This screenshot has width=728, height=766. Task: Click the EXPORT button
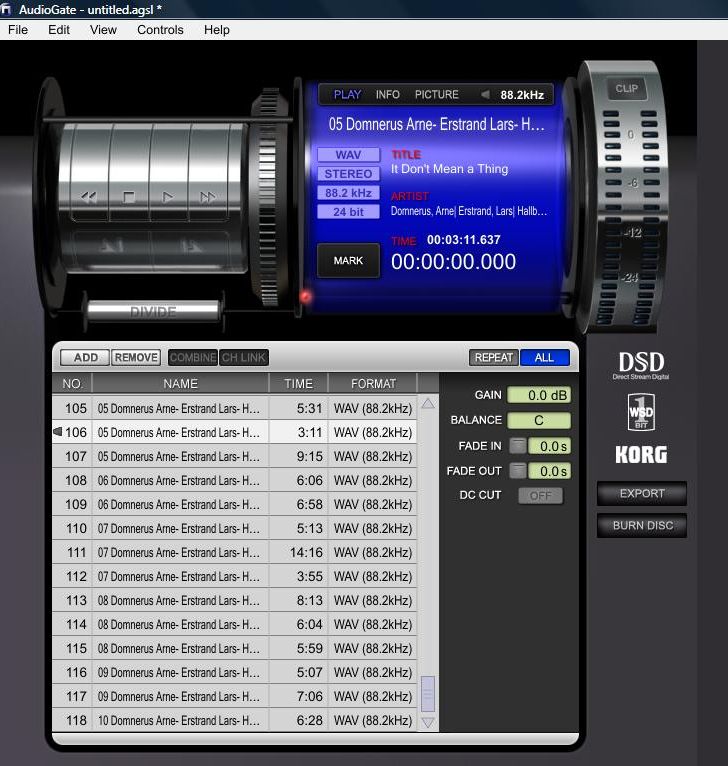(x=641, y=494)
